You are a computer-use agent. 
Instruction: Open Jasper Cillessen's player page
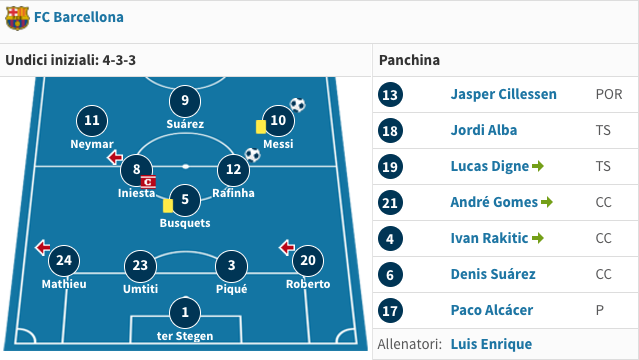(503, 94)
